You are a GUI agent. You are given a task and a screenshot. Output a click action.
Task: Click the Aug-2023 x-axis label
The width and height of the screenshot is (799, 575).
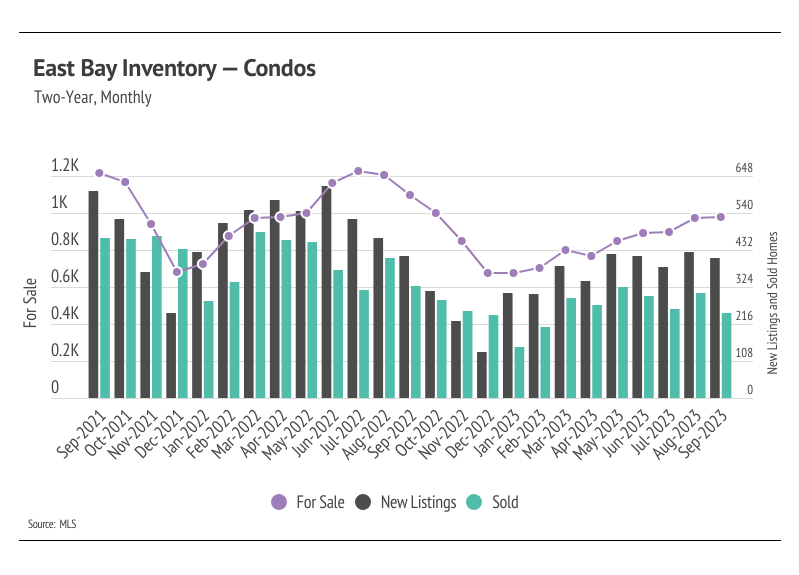click(x=677, y=435)
